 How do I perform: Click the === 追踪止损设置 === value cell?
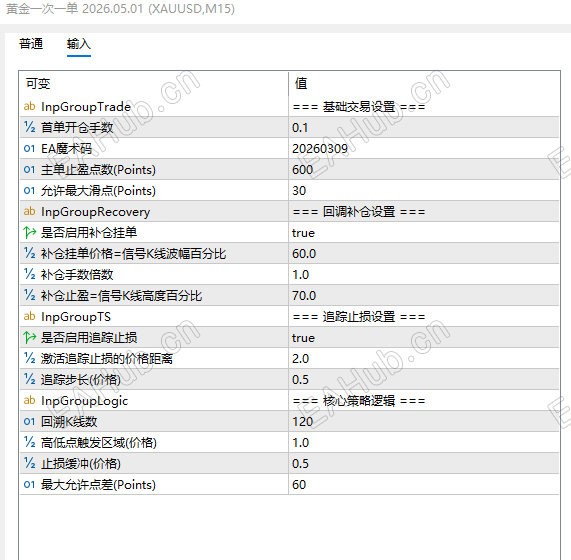click(424, 316)
